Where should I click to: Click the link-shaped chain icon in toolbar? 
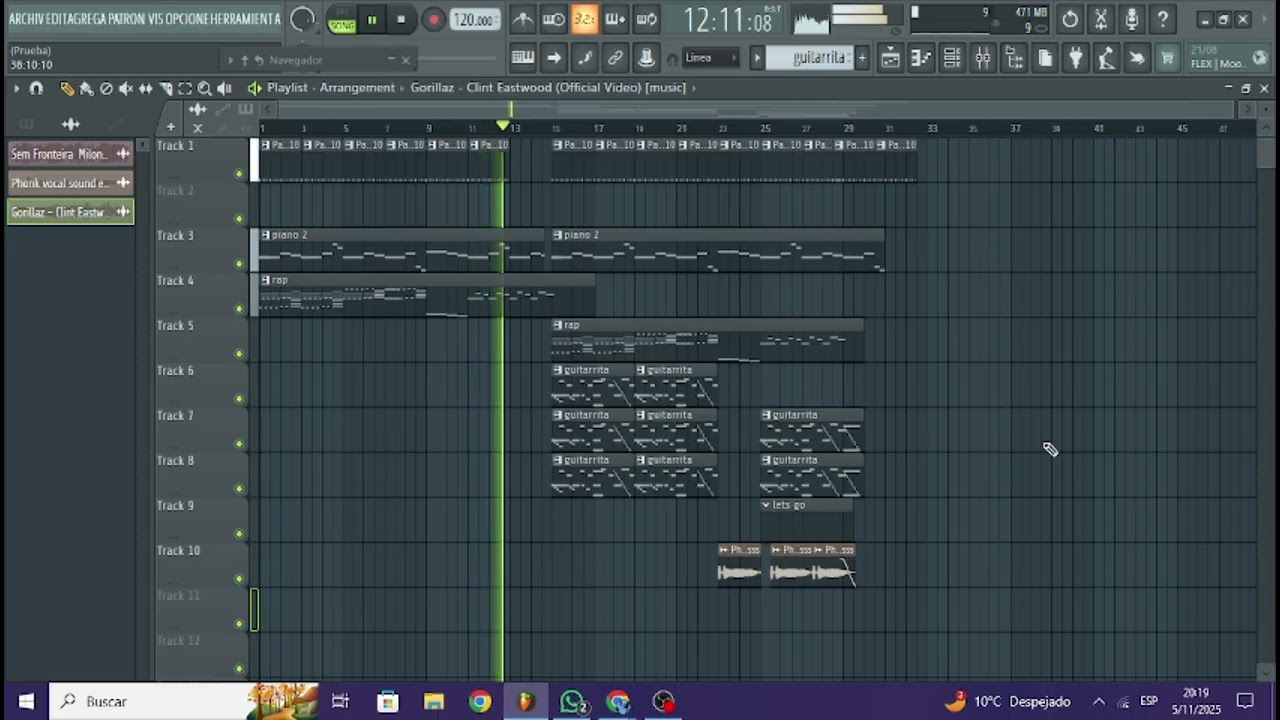615,58
